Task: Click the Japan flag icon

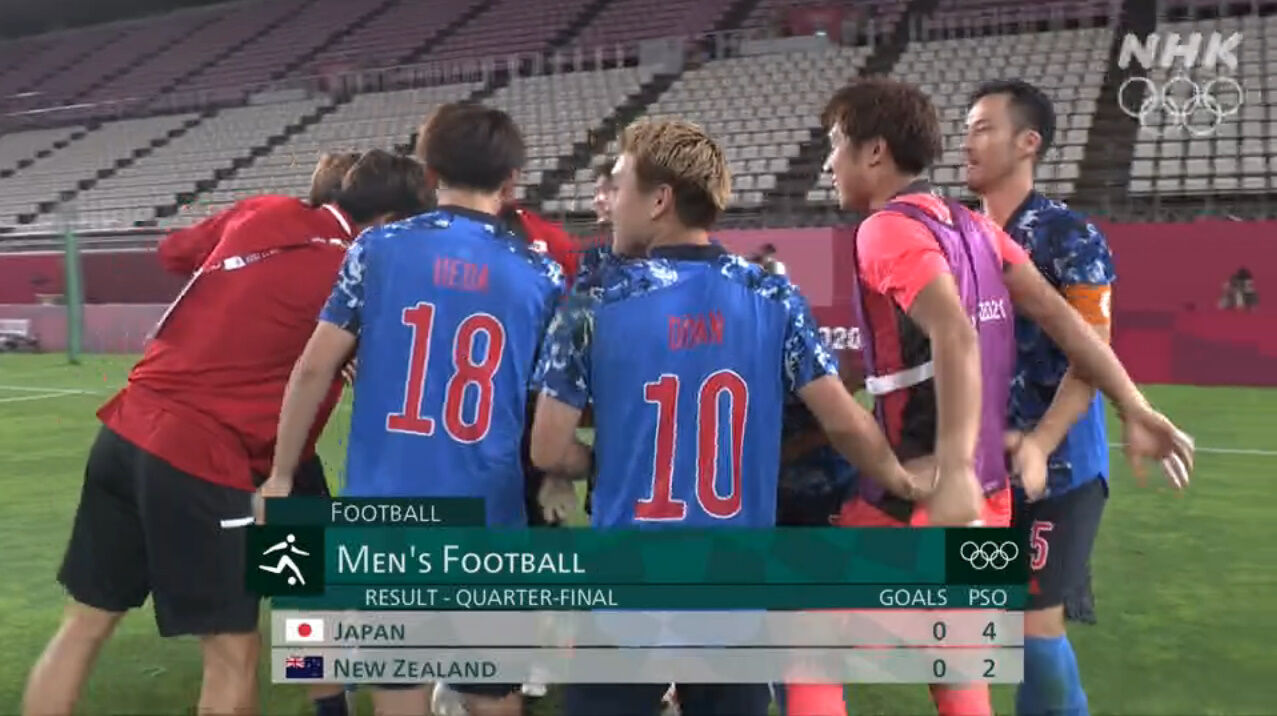Action: click(304, 630)
